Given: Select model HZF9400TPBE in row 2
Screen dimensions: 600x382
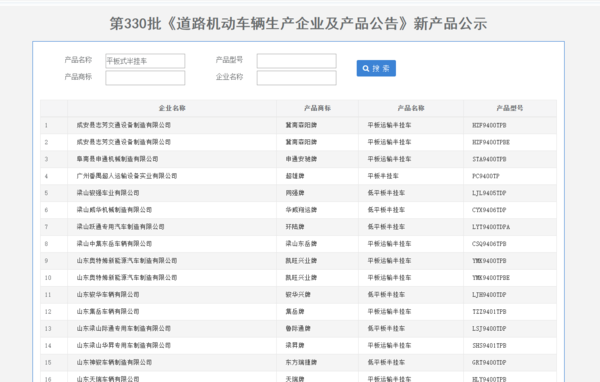Looking at the screenshot, I should tap(491, 142).
